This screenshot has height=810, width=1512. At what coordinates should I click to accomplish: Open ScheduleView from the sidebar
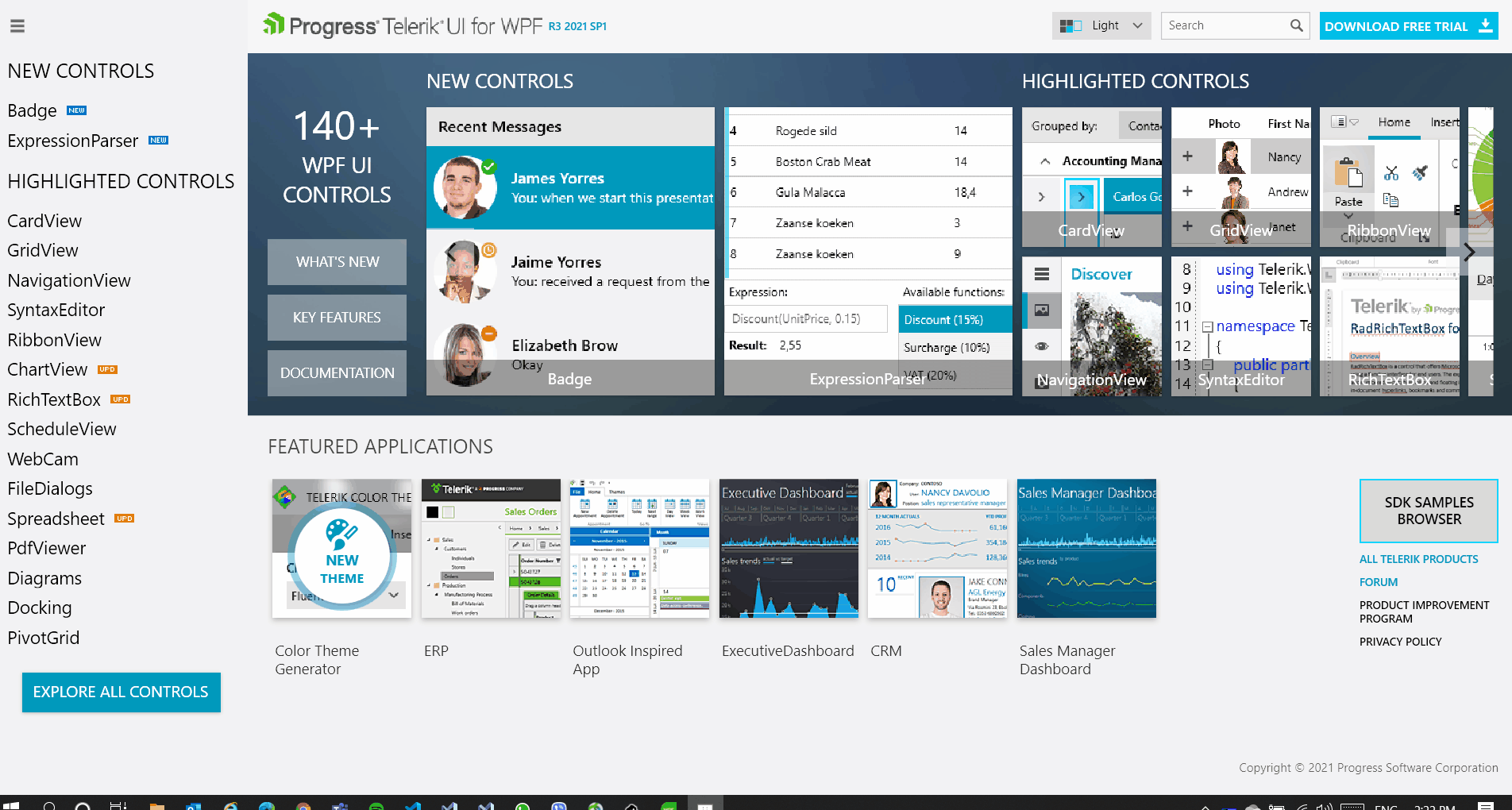pyautogui.click(x=62, y=429)
